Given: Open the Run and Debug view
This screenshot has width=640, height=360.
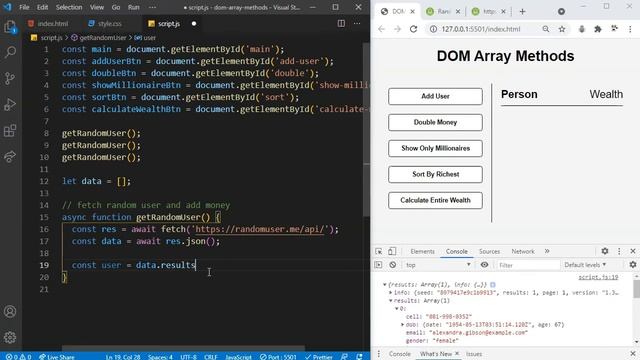Looking at the screenshot, I should (x=10, y=104).
